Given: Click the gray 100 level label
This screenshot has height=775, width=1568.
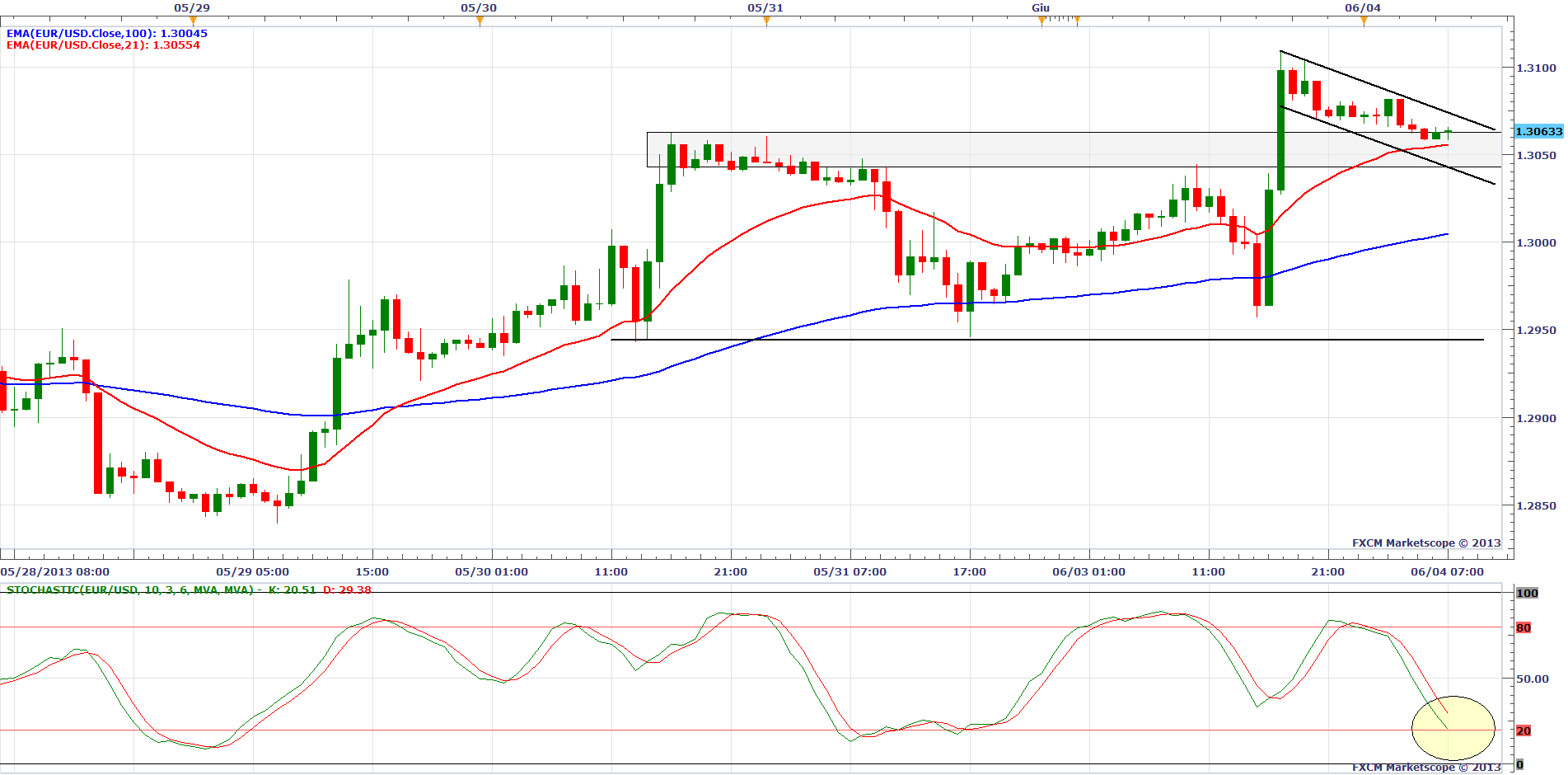Looking at the screenshot, I should coord(1527,593).
